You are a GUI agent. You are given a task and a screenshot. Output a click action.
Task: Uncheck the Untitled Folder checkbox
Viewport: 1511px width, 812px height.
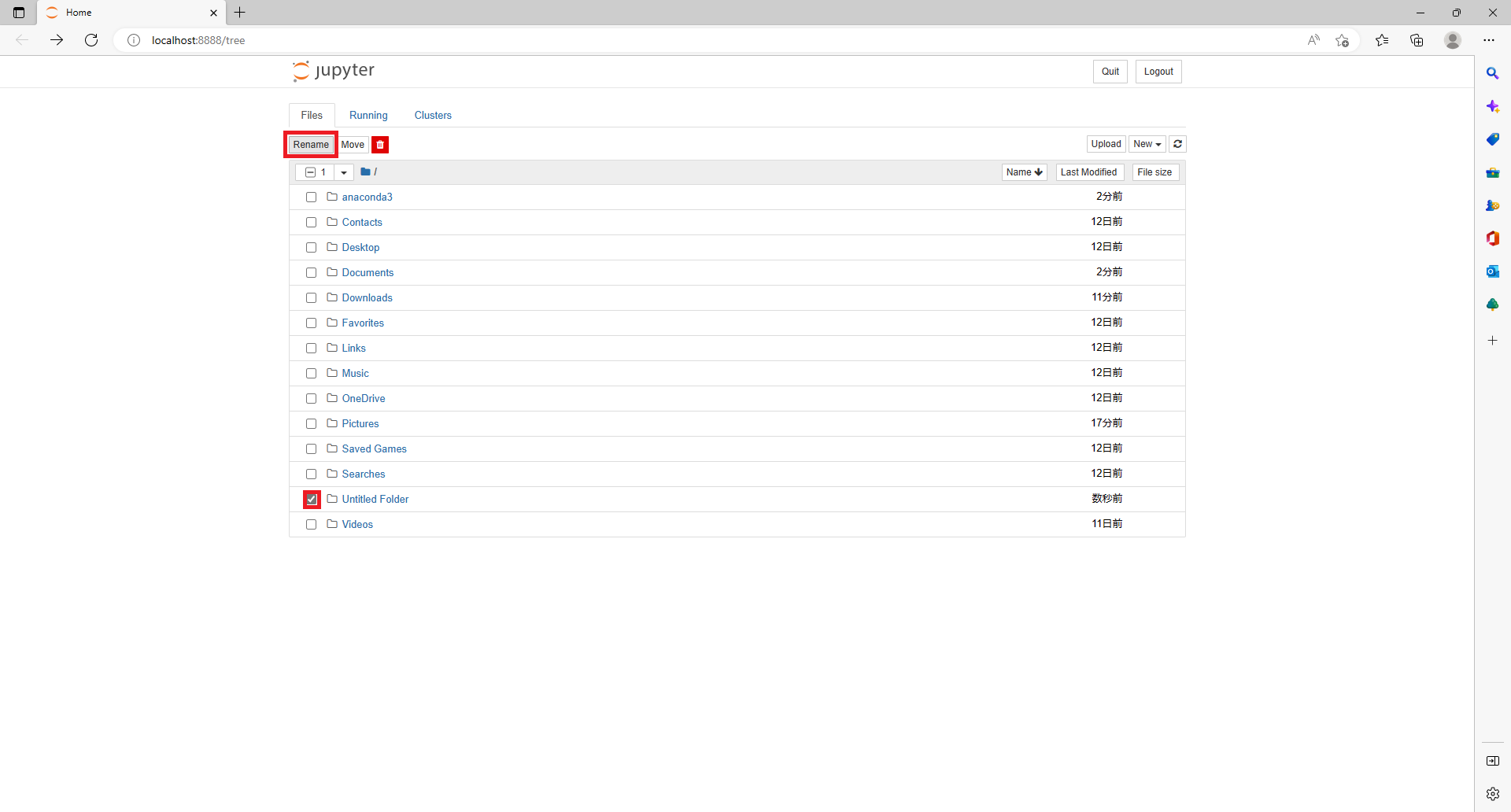click(312, 500)
